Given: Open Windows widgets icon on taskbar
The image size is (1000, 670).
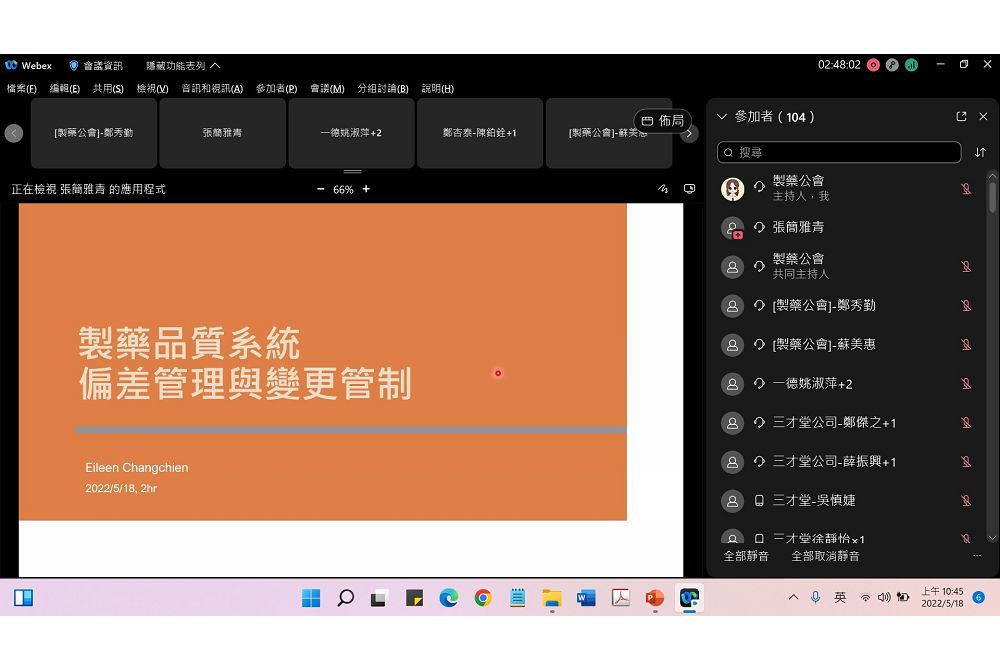Looking at the screenshot, I should click(x=24, y=598).
